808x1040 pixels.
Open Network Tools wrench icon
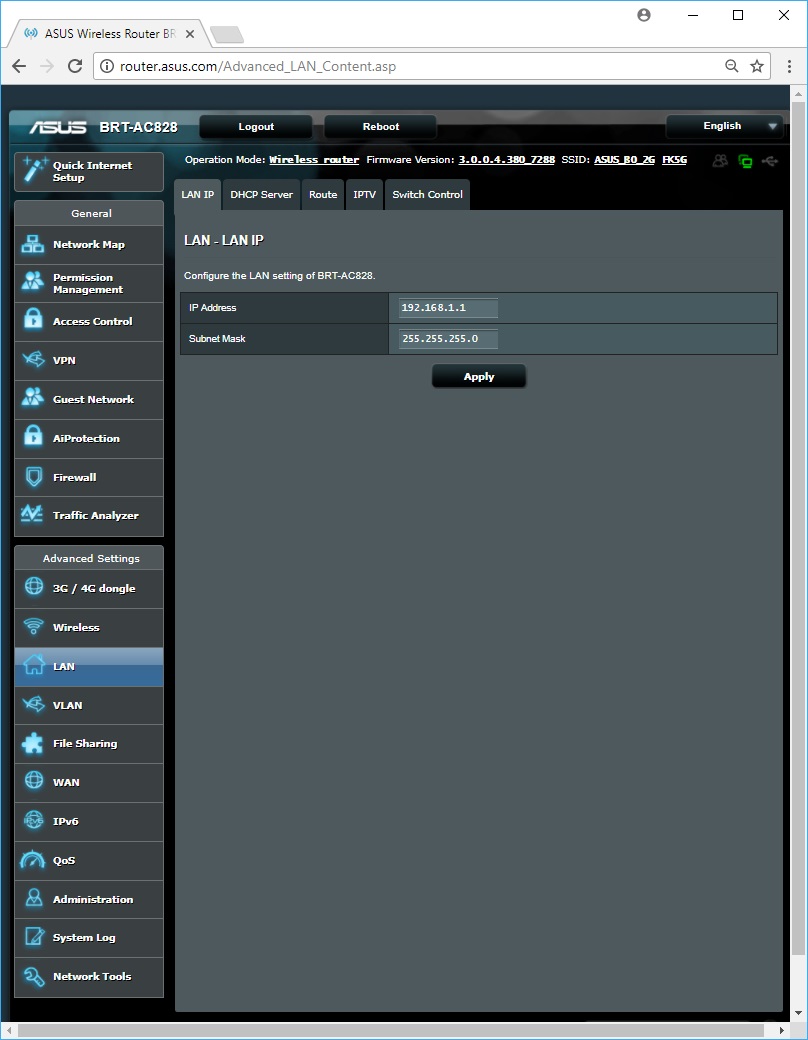pyautogui.click(x=34, y=976)
